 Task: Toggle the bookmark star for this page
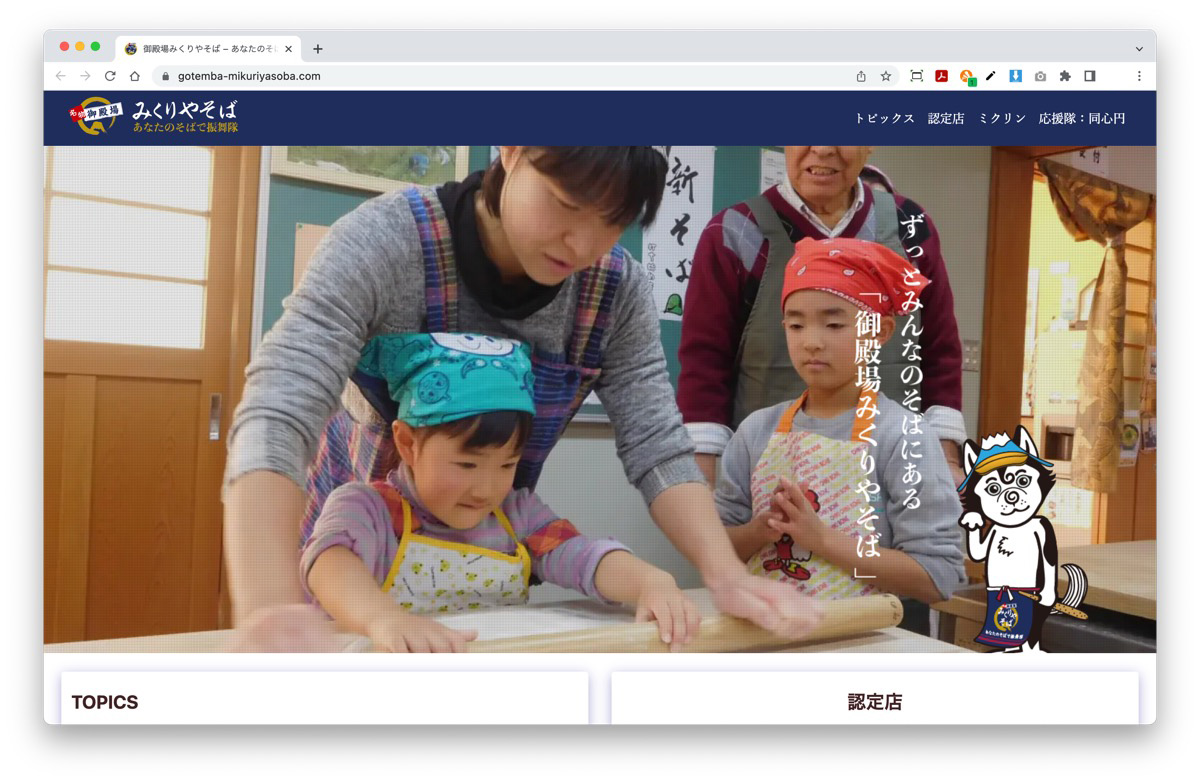884,76
